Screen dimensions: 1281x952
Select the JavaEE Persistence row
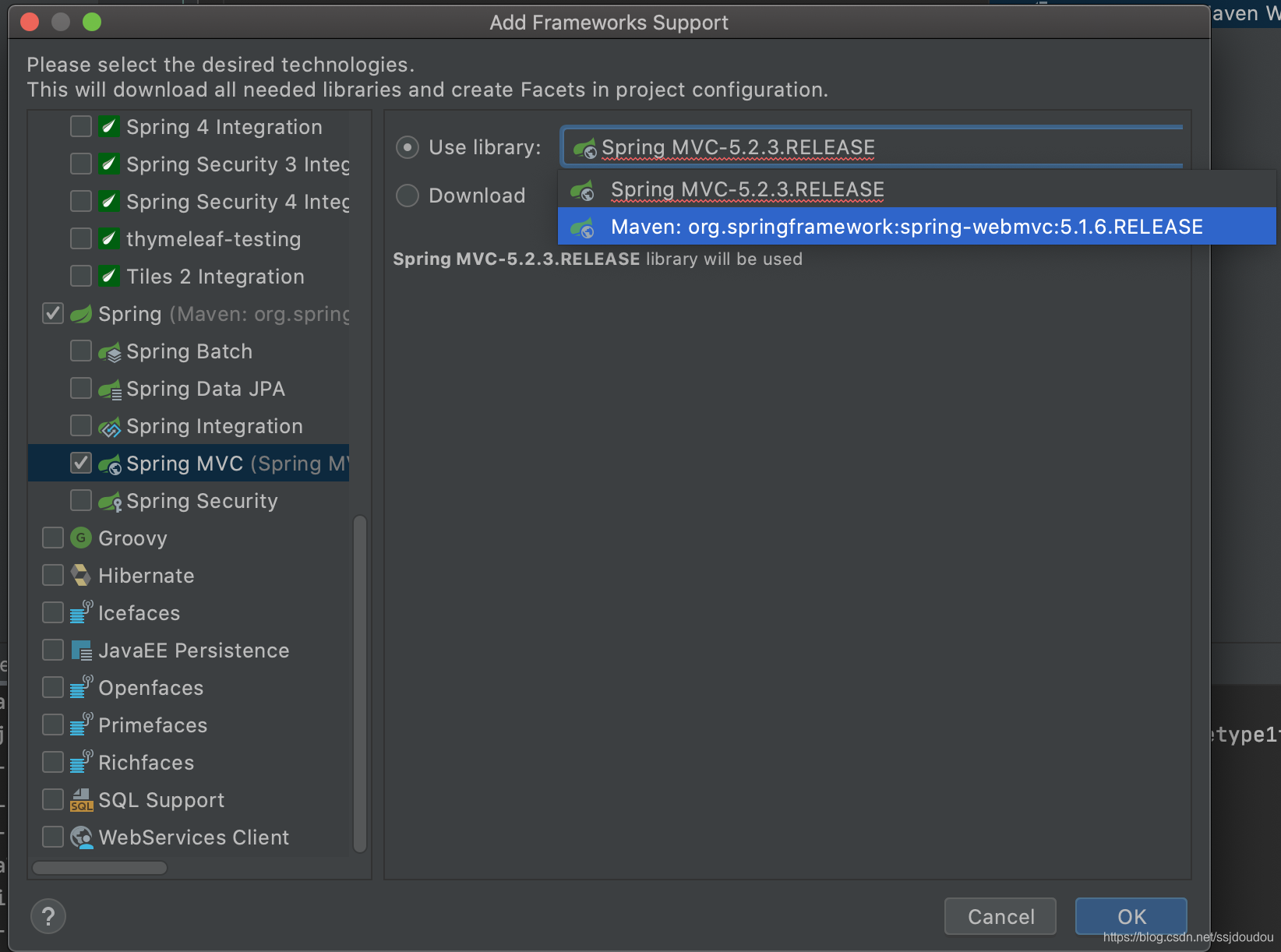[189, 651]
